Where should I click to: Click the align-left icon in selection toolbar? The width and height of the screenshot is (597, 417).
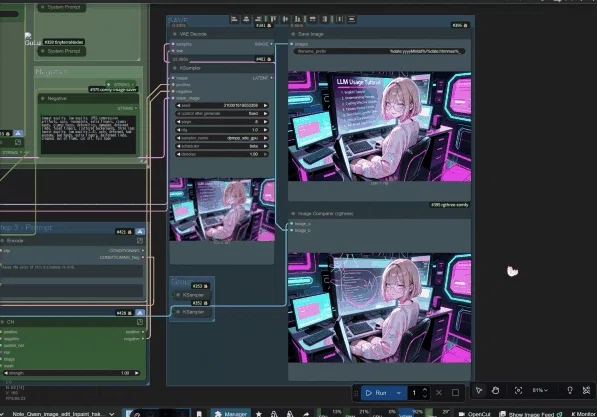coord(235,19)
